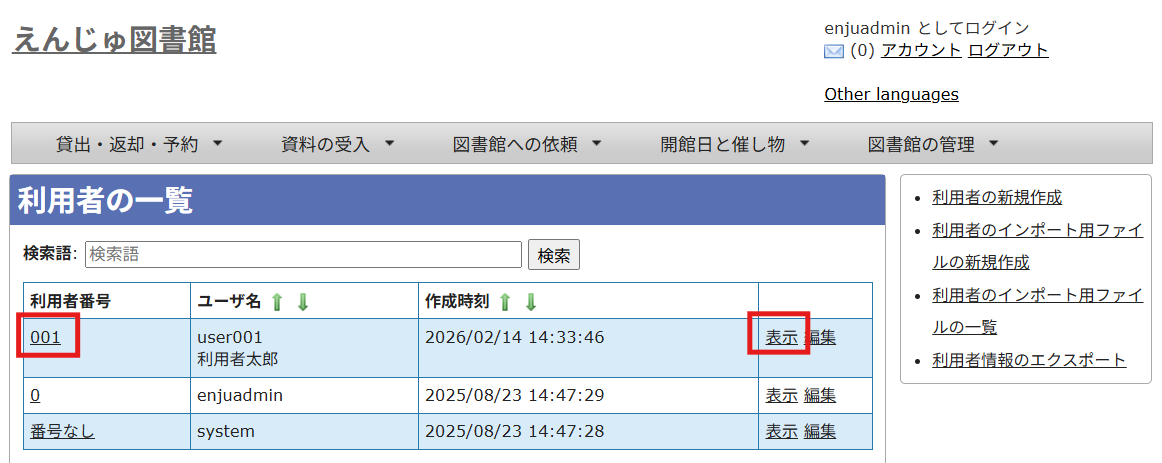Sort 作成時刻 ascending with up arrow
1162x463 pixels.
(505, 302)
